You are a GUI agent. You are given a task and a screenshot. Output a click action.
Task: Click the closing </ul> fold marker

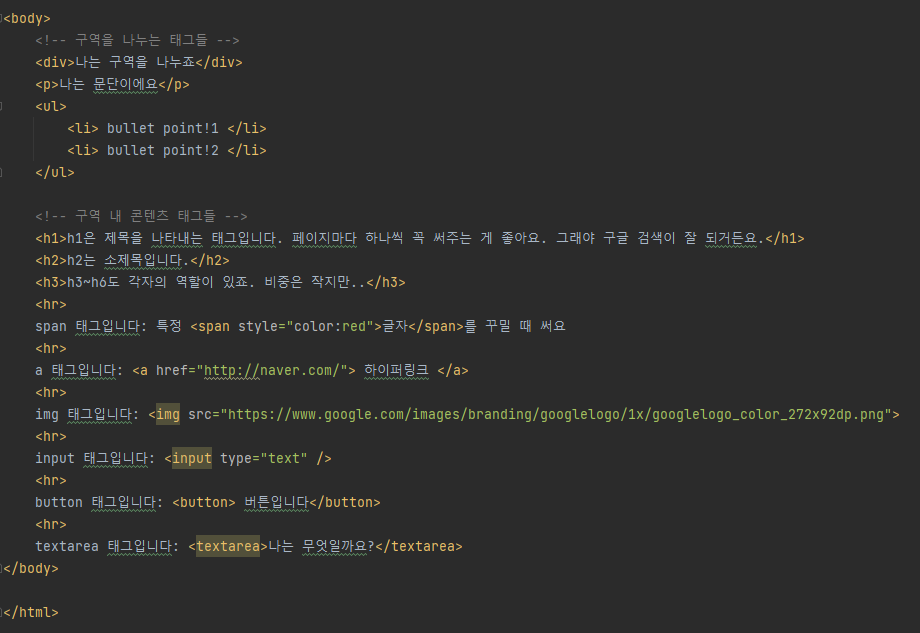coord(1,172)
